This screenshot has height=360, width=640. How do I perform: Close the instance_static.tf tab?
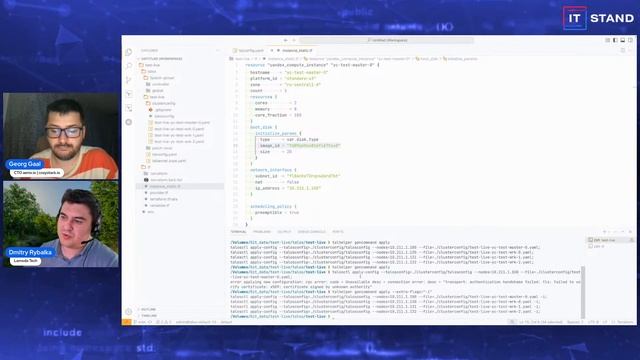point(271,51)
